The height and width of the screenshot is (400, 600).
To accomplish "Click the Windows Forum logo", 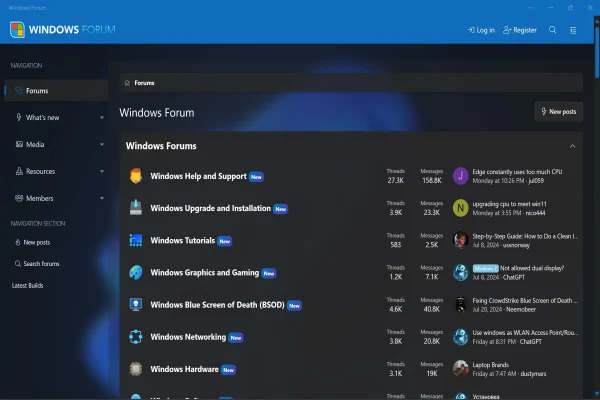I will coord(62,29).
